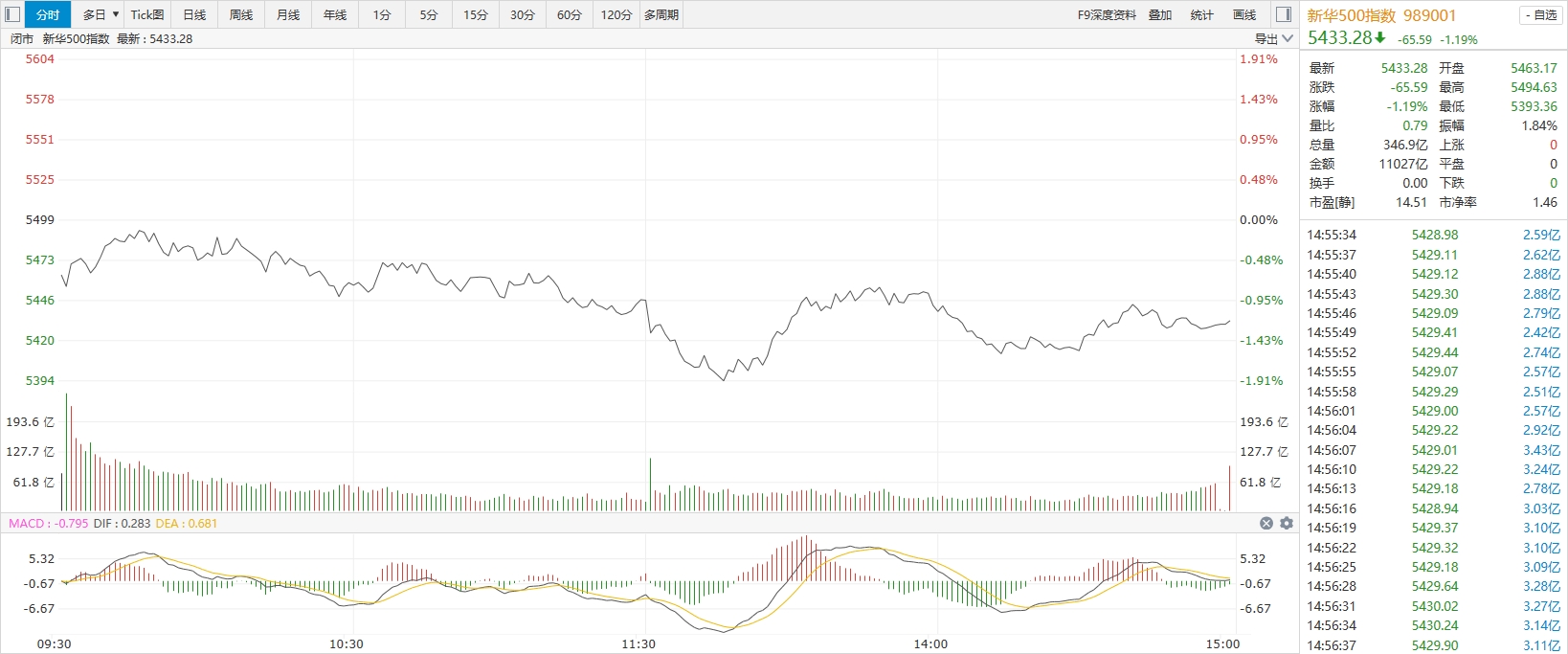Close the MACD indicator panel
Screen dimensions: 1568x654
click(1266, 523)
